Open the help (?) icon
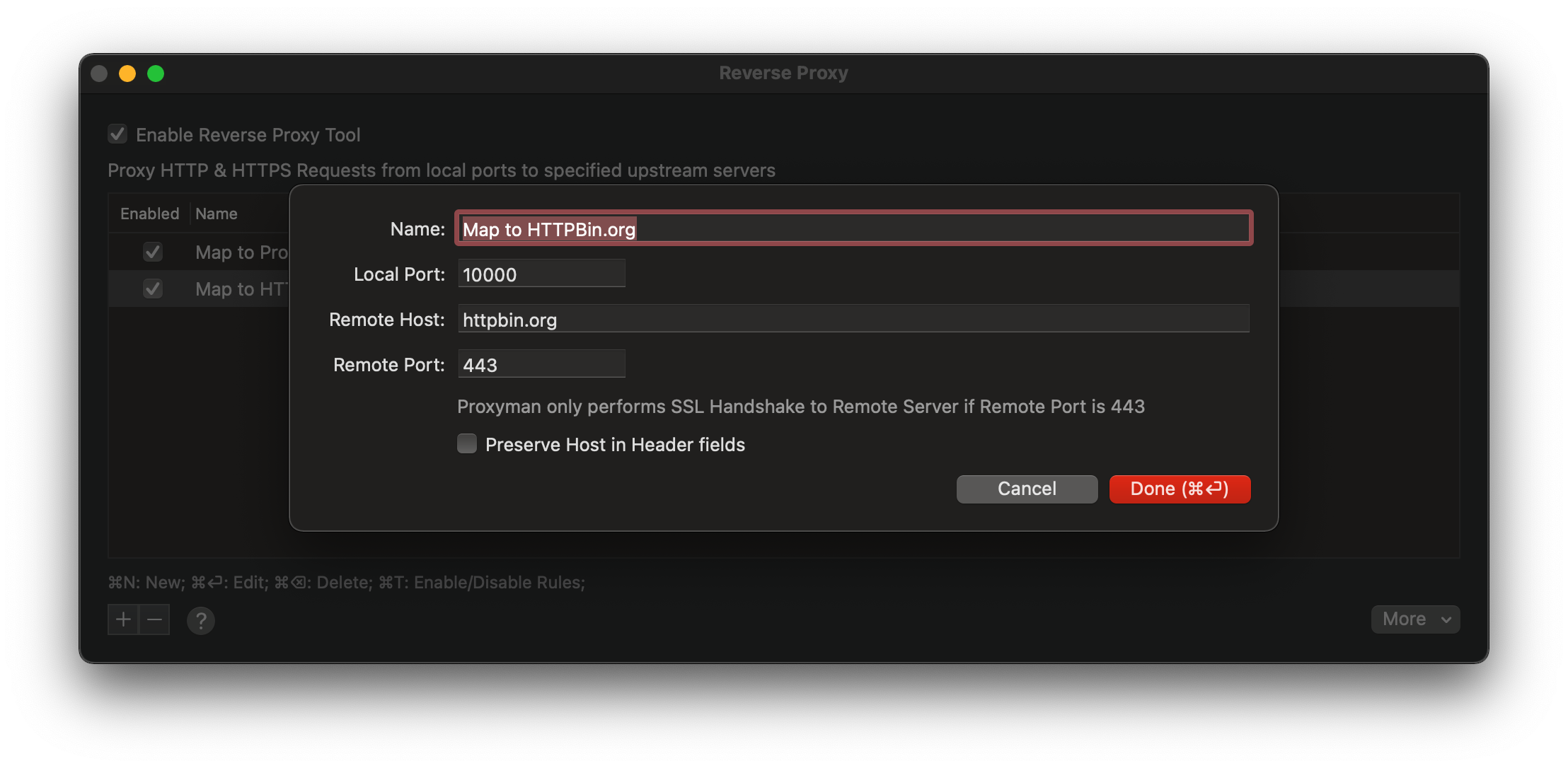 (x=201, y=620)
